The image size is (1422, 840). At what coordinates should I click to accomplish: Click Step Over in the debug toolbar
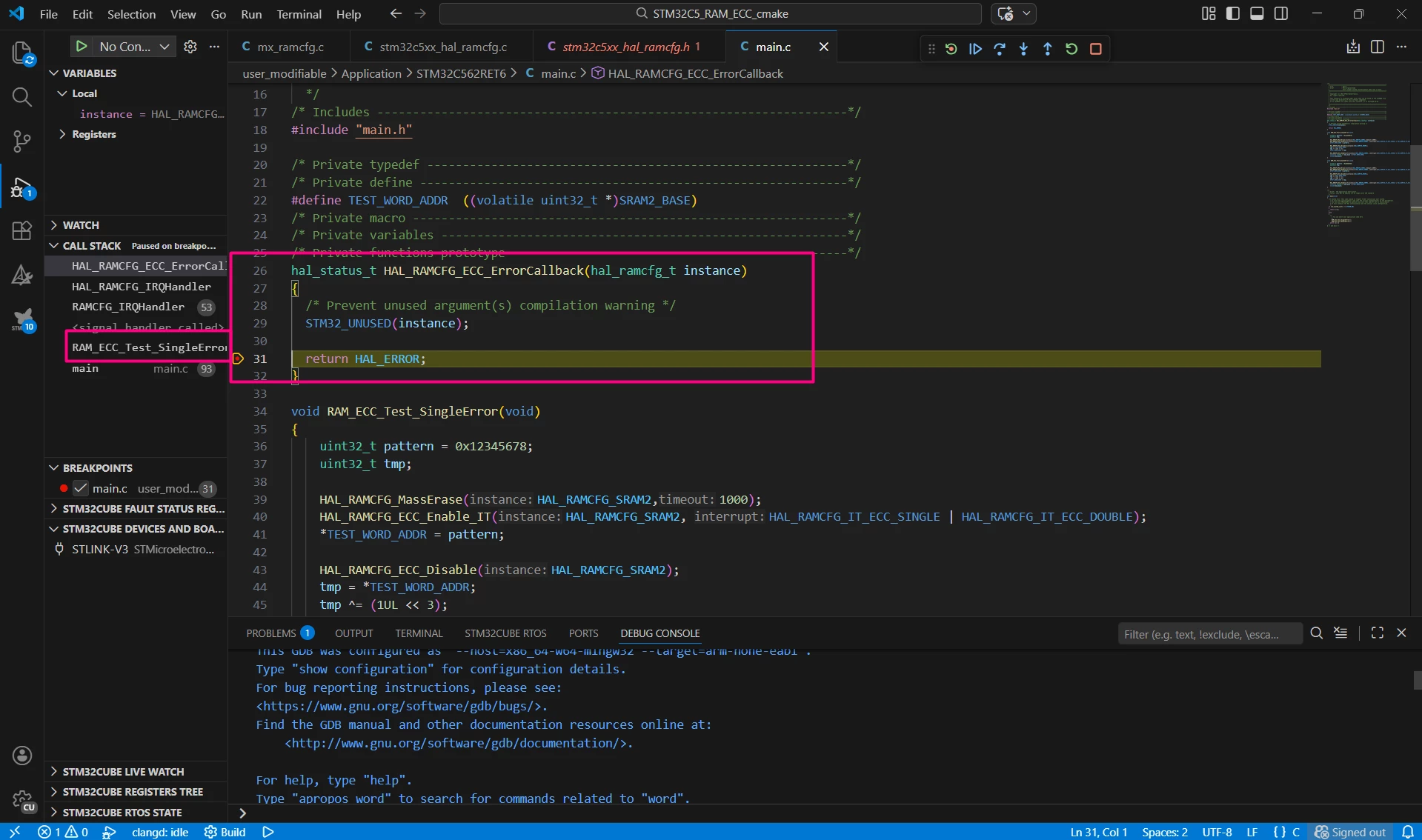pos(1000,49)
